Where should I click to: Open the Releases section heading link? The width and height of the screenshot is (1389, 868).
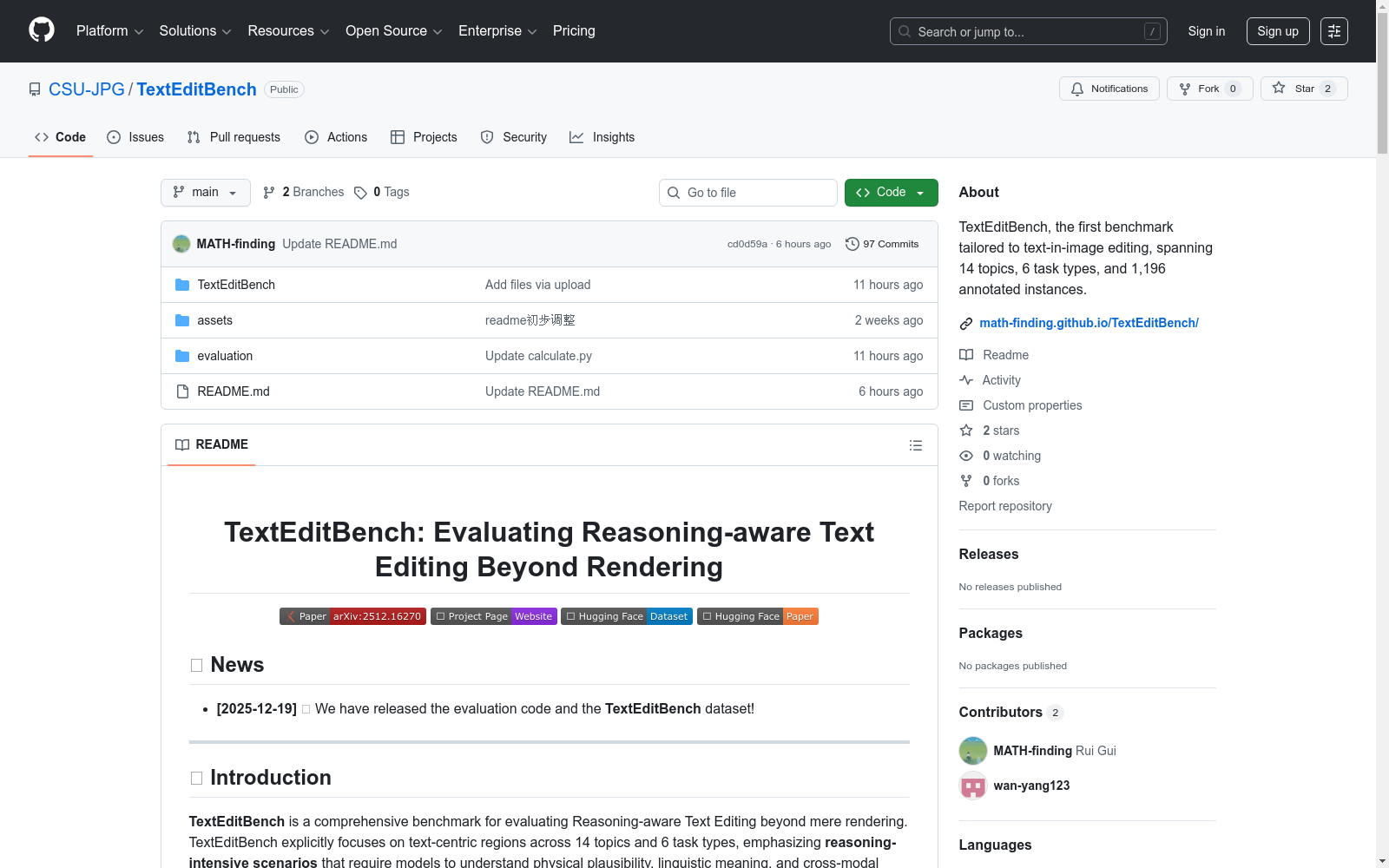click(x=989, y=555)
